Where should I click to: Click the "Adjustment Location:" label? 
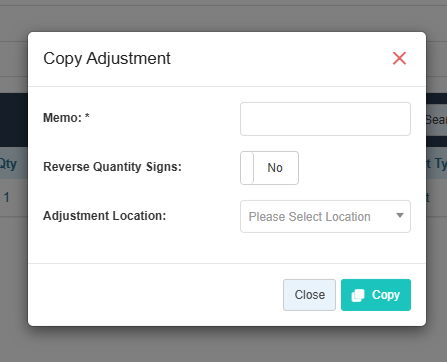(x=104, y=216)
